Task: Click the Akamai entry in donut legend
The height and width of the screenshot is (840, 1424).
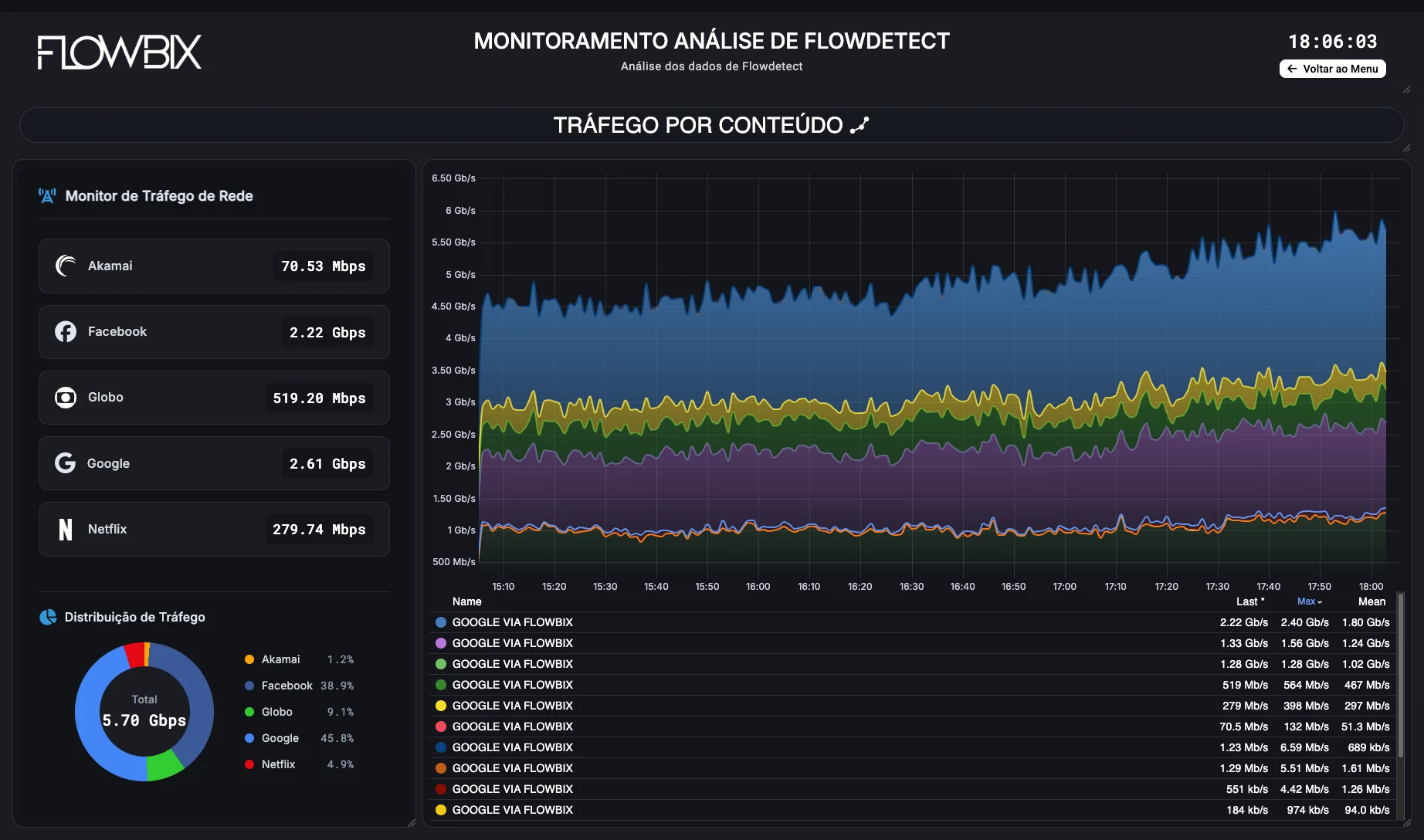Action: 299,659
